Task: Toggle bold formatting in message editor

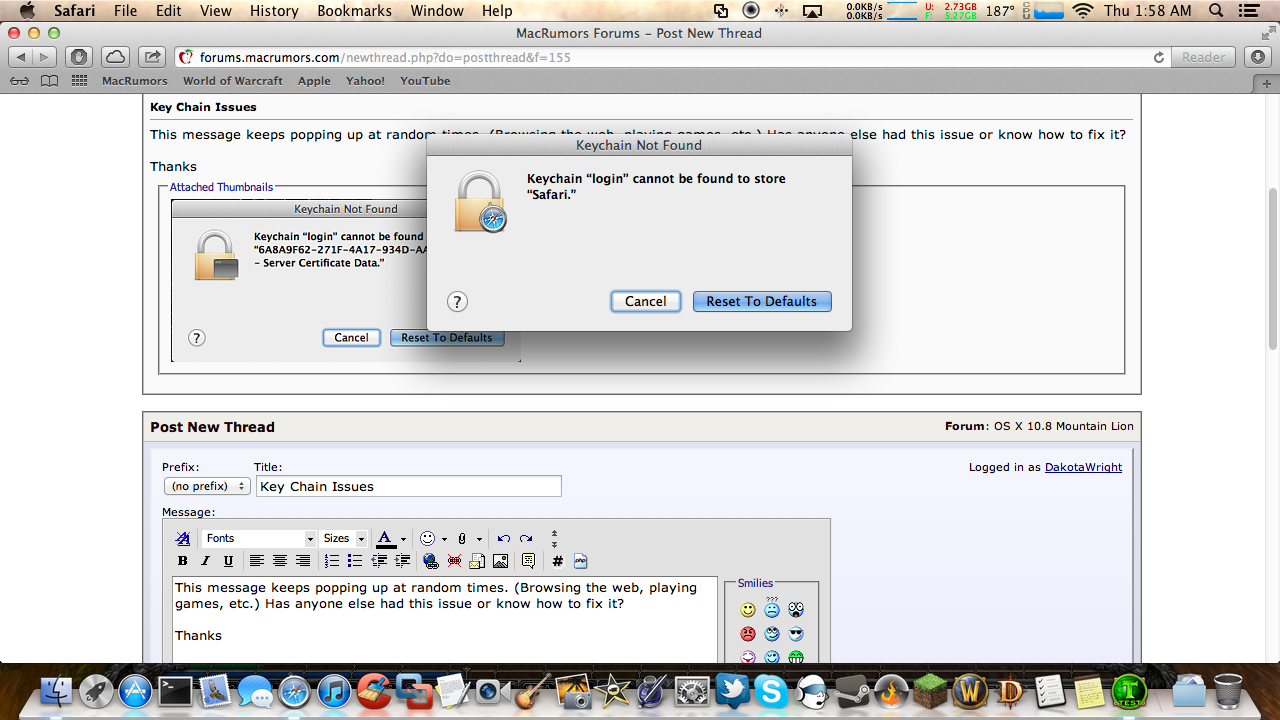Action: 182,561
